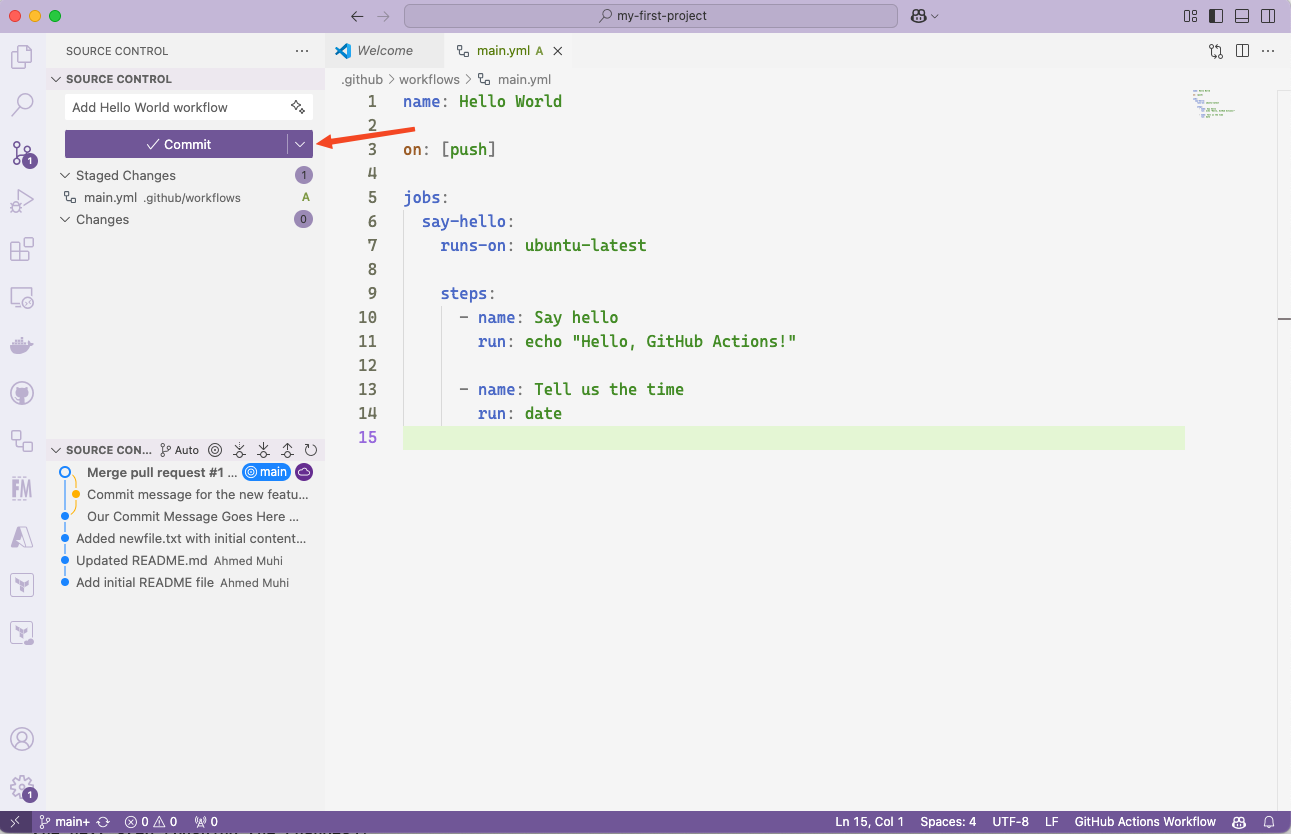Click GitHub Actions Workflow language mode

(1145, 822)
